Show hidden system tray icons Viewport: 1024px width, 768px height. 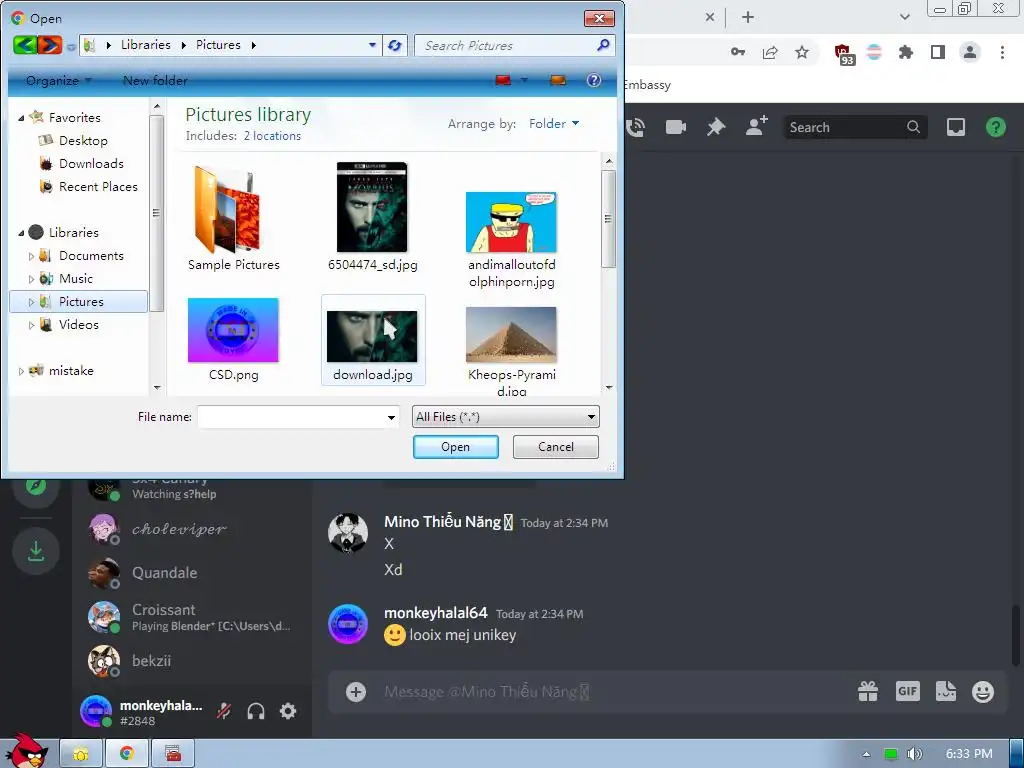click(866, 754)
